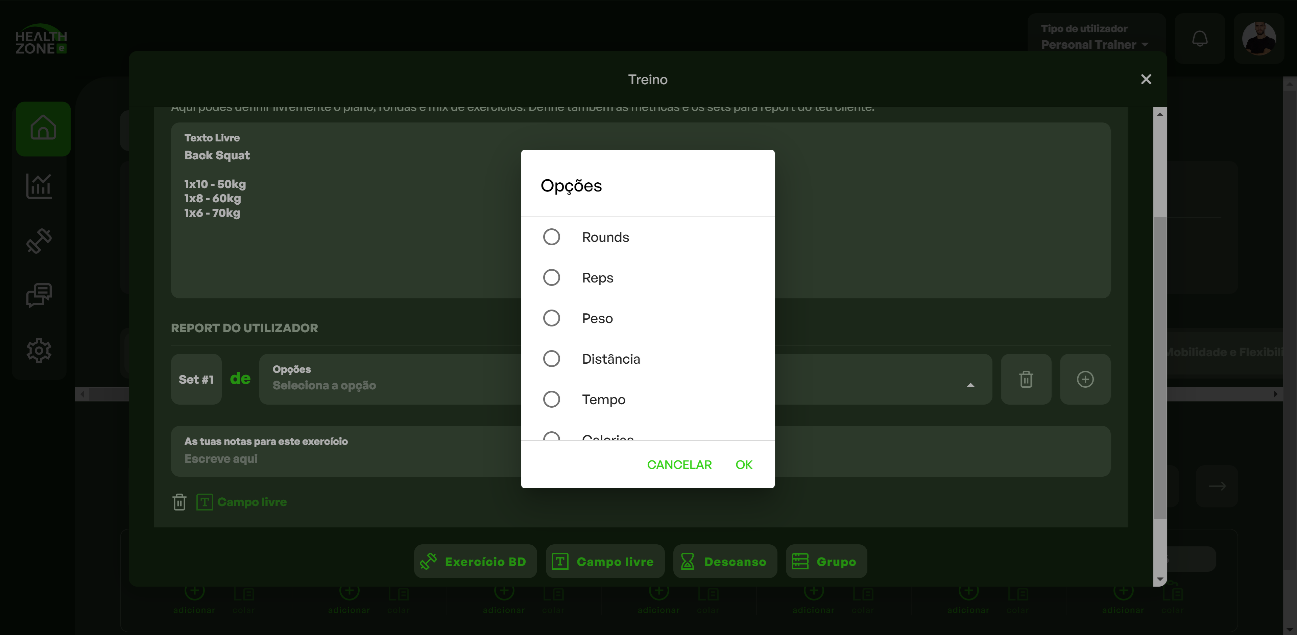Add a set with plus icon

pos(1085,380)
